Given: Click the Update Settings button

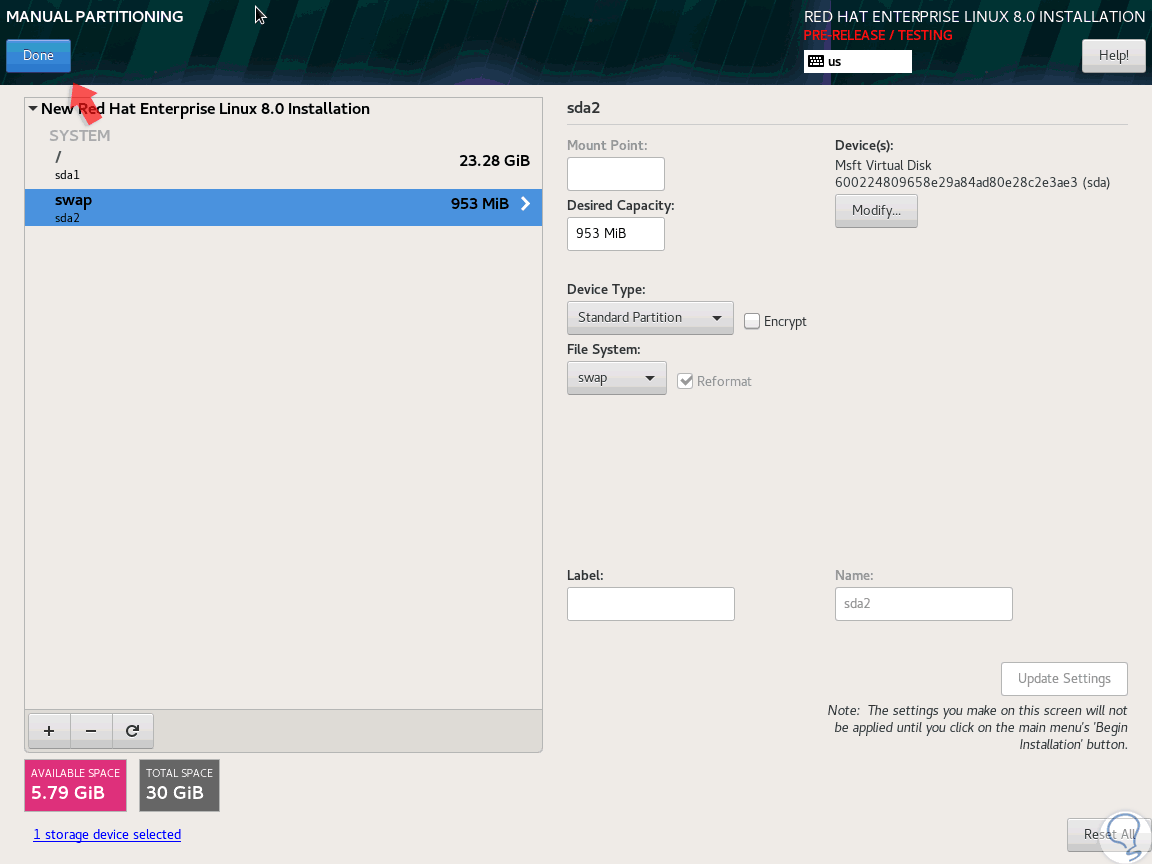Looking at the screenshot, I should [1064, 679].
